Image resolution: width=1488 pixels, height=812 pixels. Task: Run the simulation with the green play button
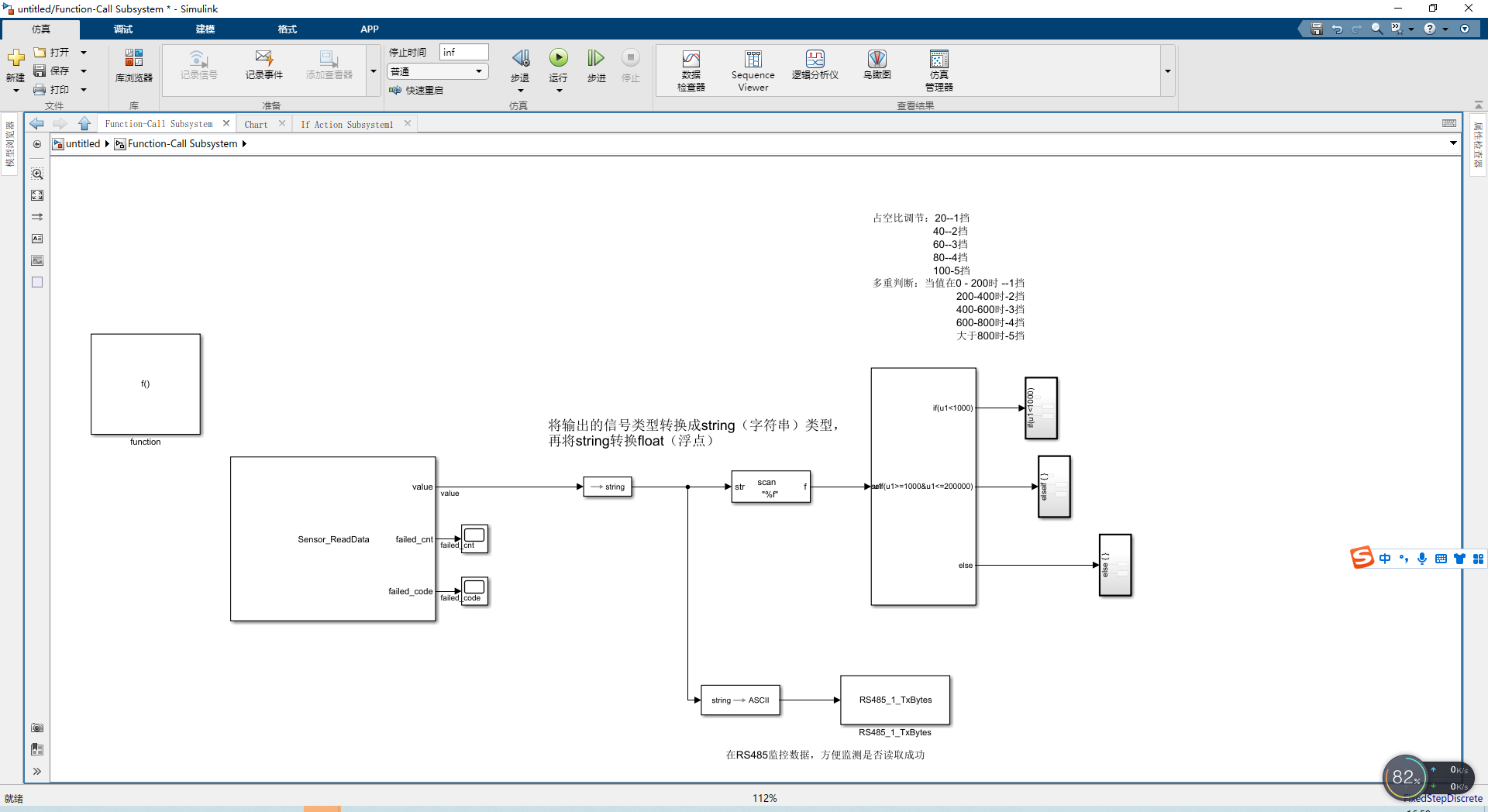point(558,58)
